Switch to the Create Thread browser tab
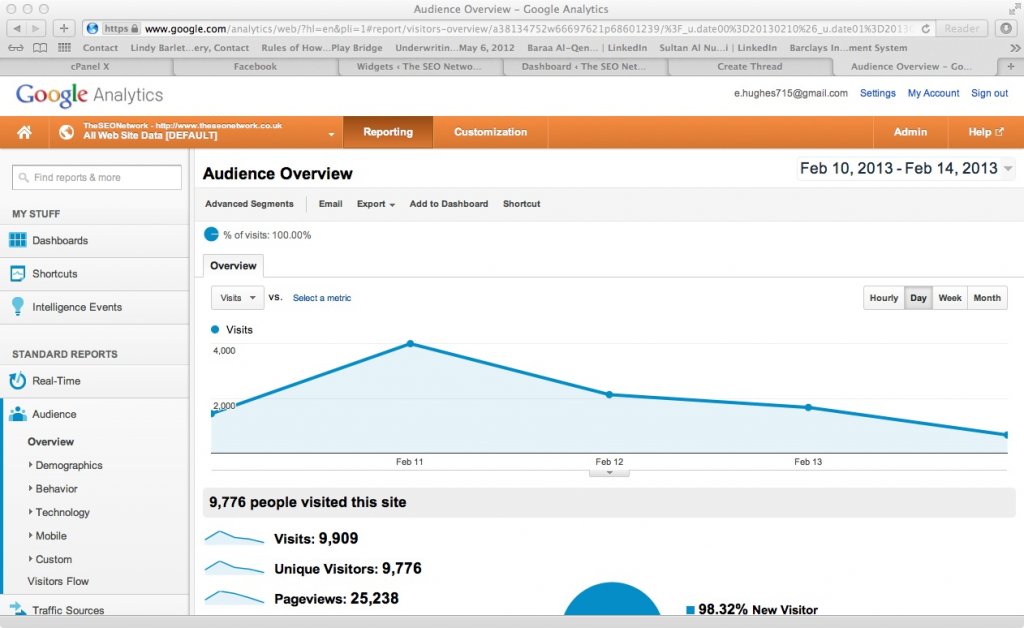This screenshot has width=1024, height=628. [750, 67]
